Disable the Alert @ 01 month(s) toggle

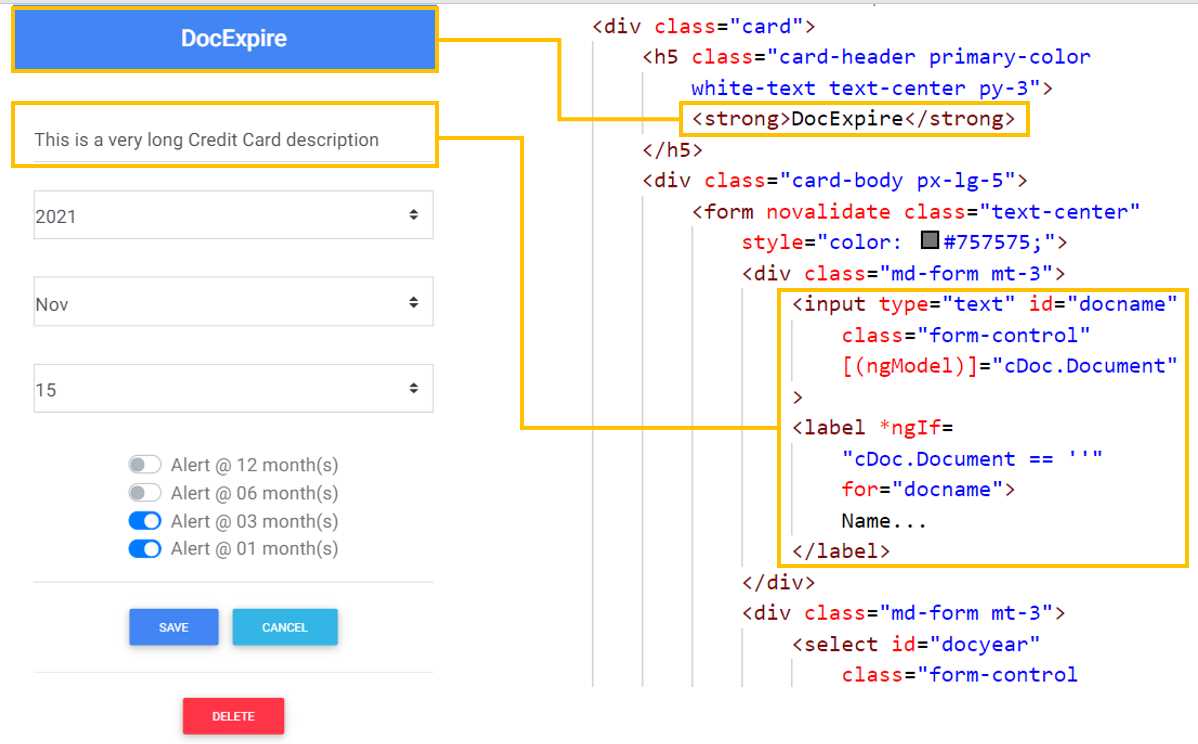tap(145, 548)
